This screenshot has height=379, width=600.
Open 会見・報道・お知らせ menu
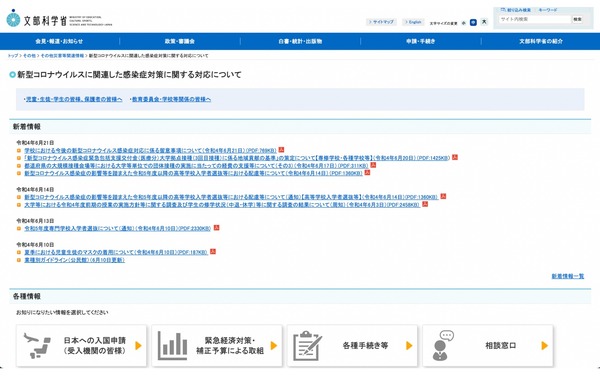coord(59,41)
